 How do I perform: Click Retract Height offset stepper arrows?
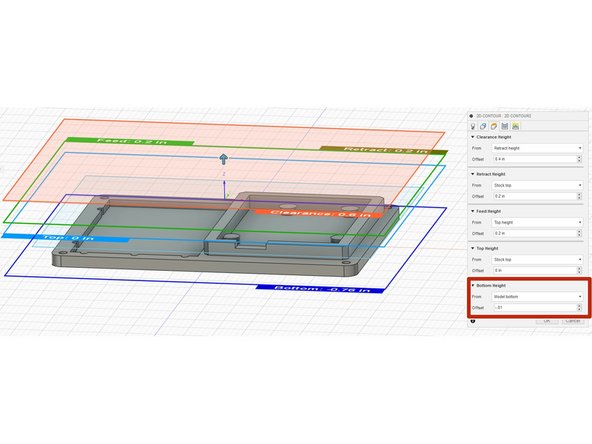click(580, 196)
